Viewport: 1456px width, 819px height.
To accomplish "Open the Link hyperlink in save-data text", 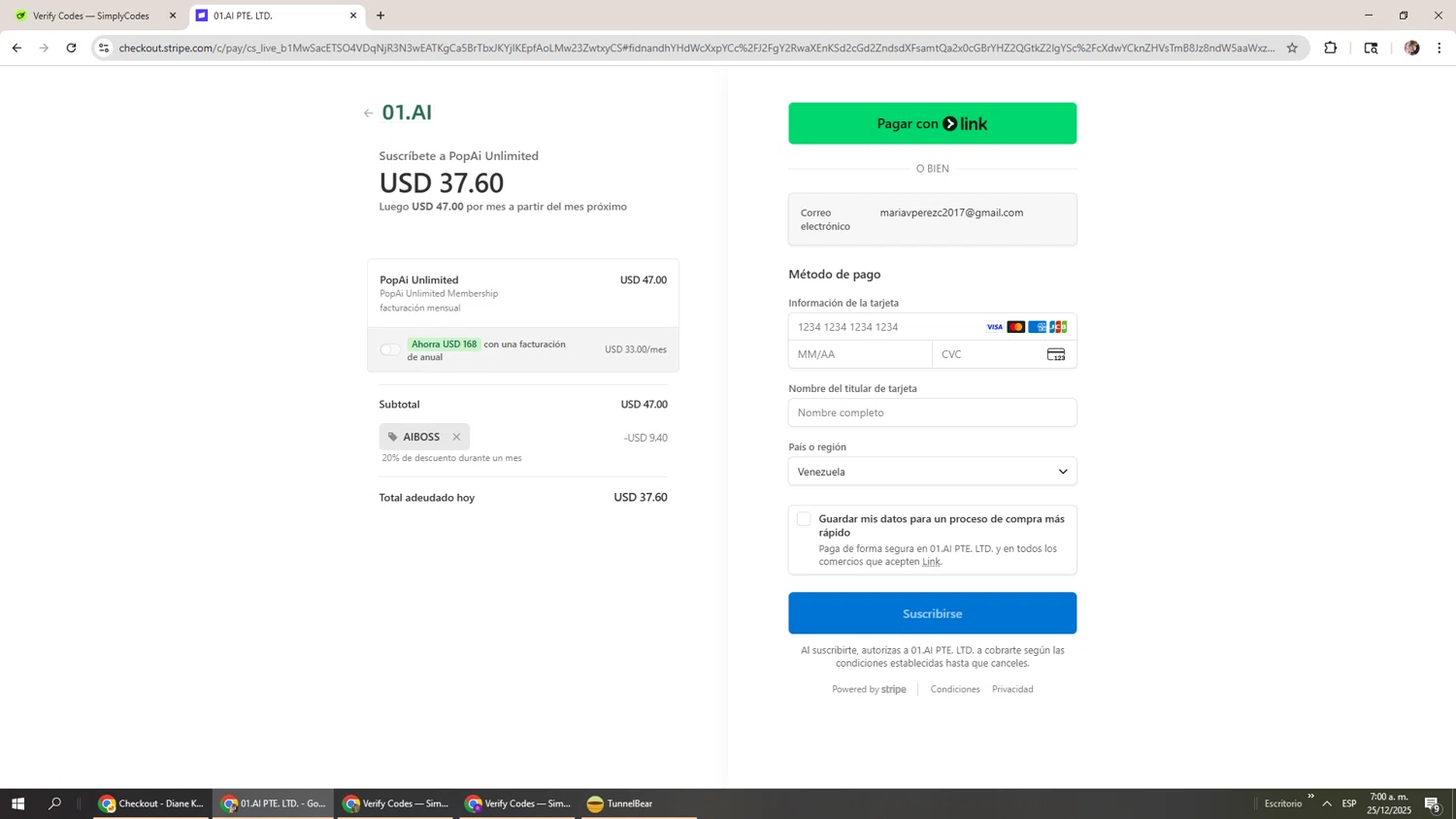I will [931, 562].
